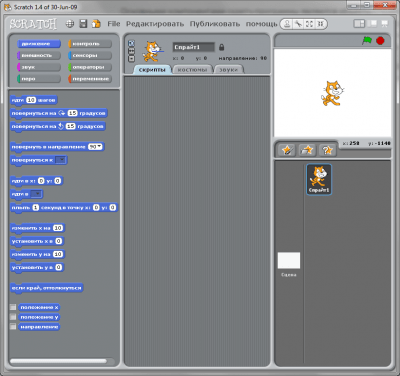Viewport: 400px width, 376px height.
Task: Get surprise sprite question-star icon
Action: tap(327, 150)
